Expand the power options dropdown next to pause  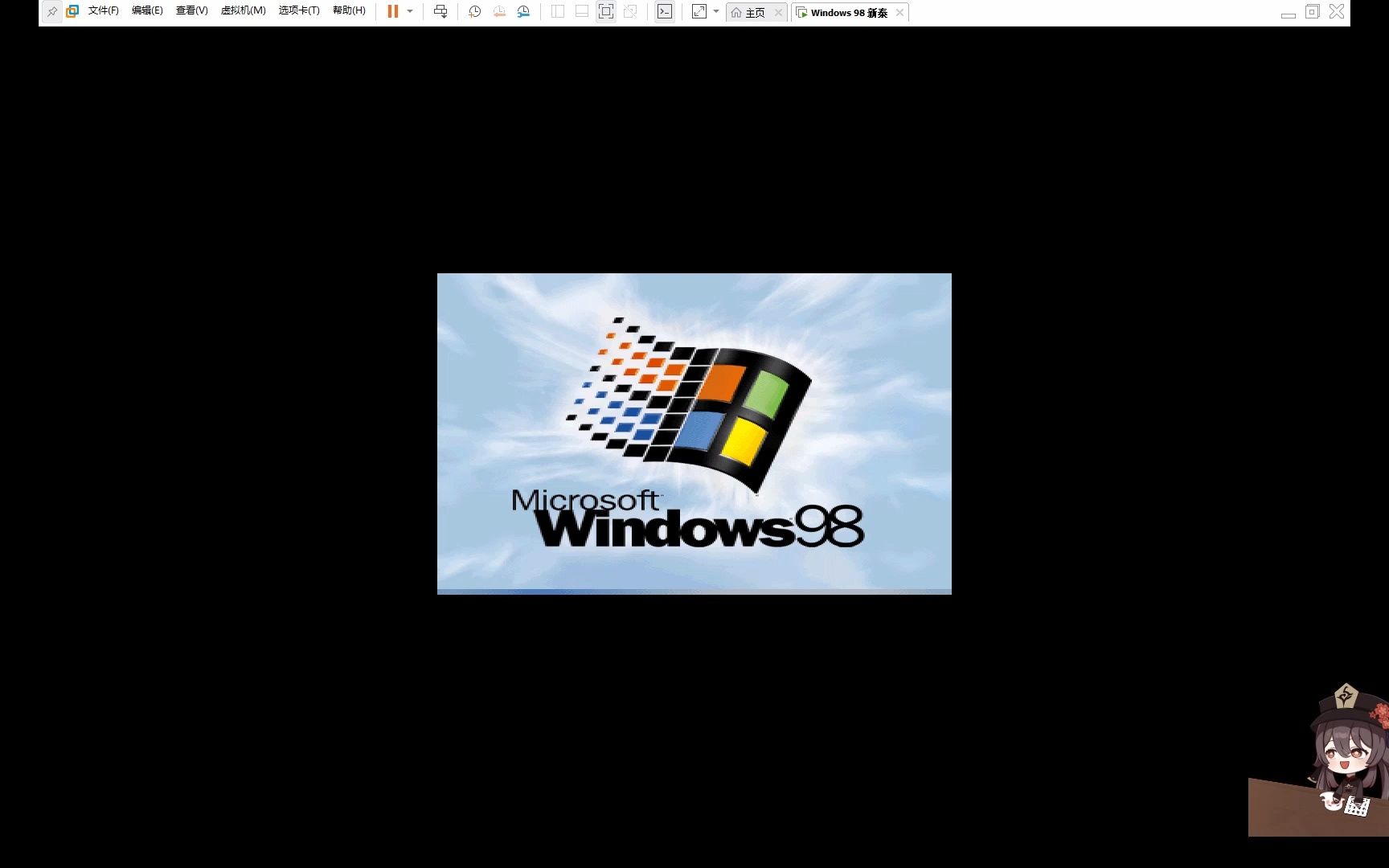(410, 11)
